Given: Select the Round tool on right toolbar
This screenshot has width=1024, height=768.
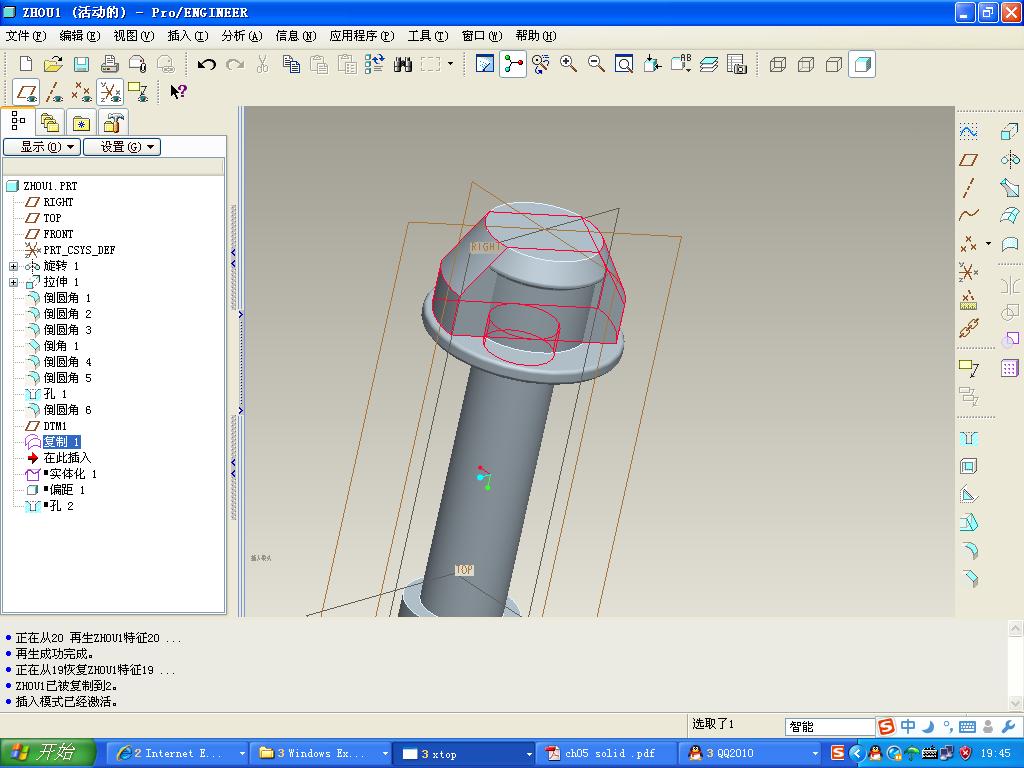Looking at the screenshot, I should (x=970, y=551).
